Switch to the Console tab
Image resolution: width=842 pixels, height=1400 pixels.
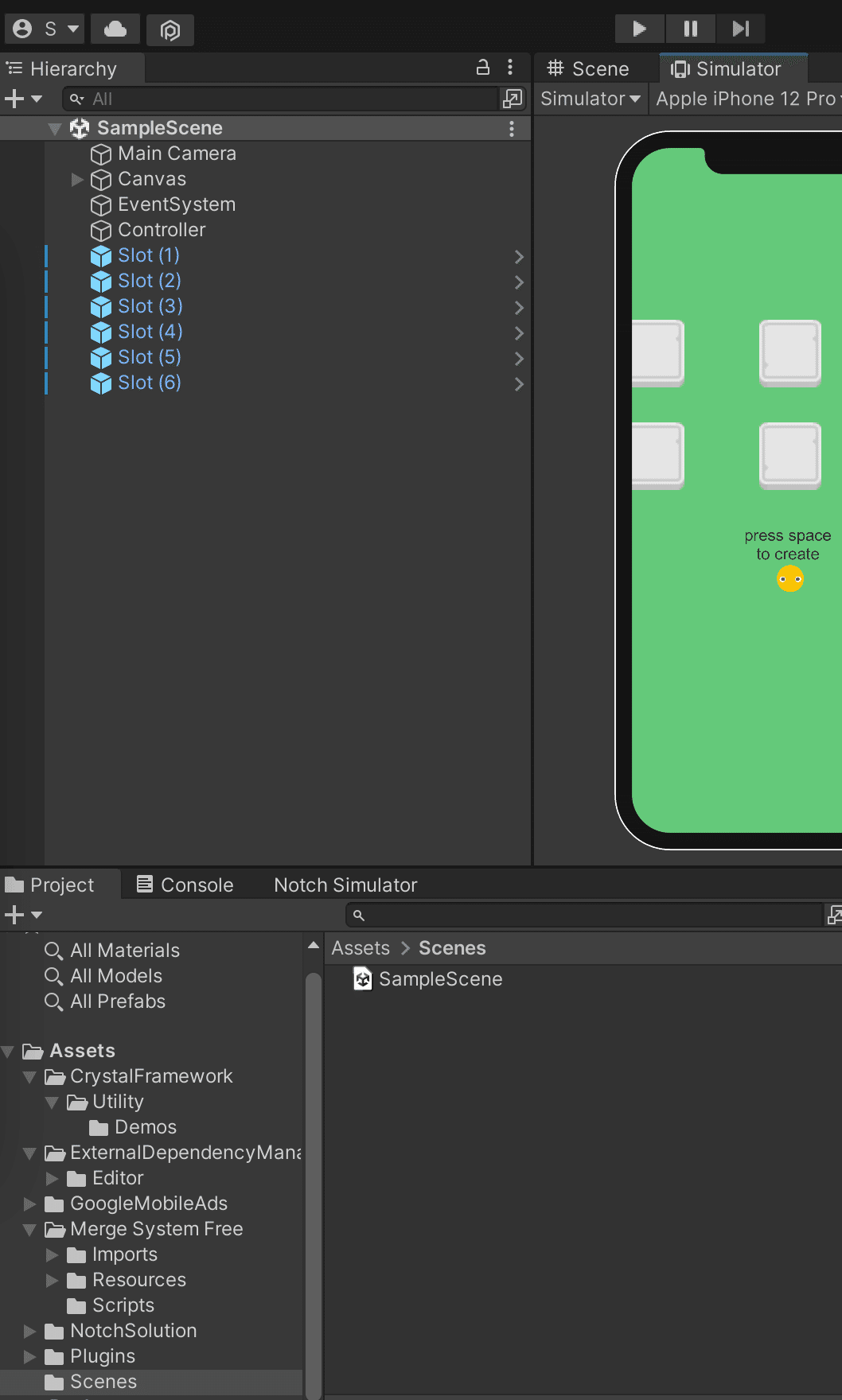(185, 885)
